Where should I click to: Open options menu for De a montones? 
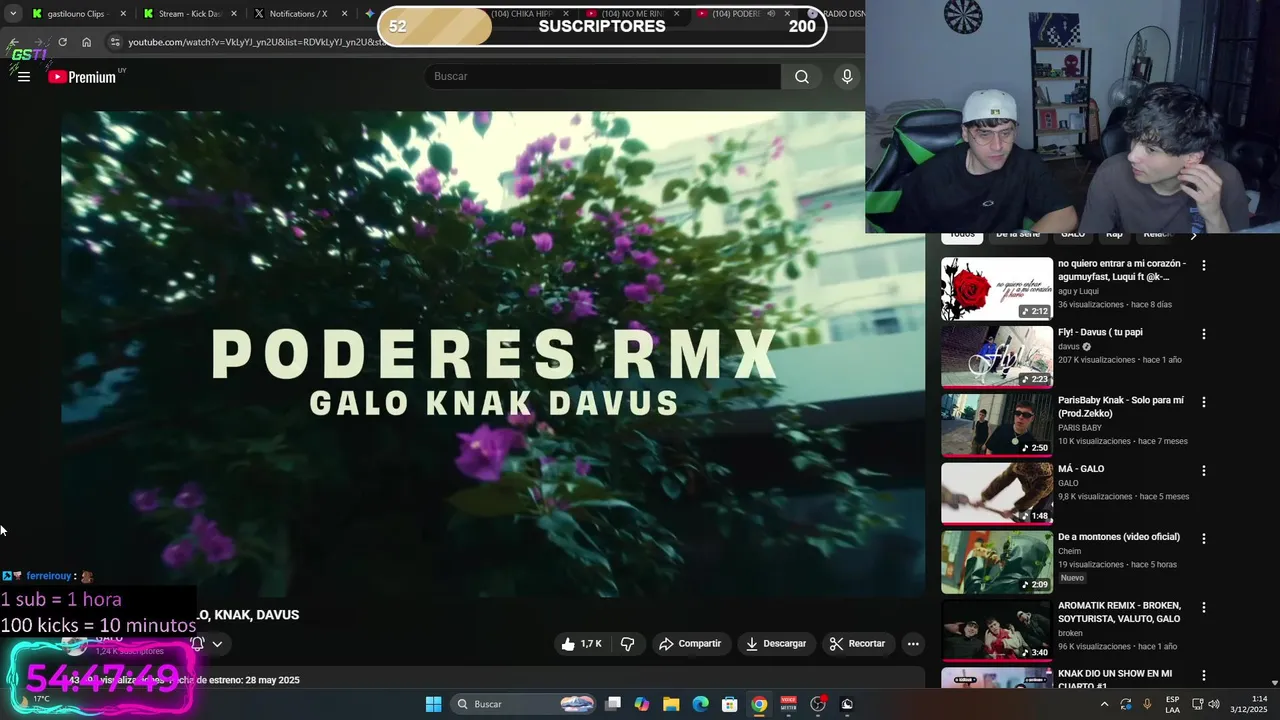click(x=1204, y=538)
